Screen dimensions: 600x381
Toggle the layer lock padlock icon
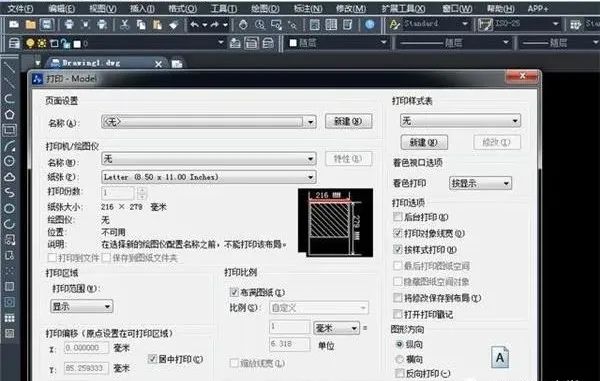tap(66, 44)
